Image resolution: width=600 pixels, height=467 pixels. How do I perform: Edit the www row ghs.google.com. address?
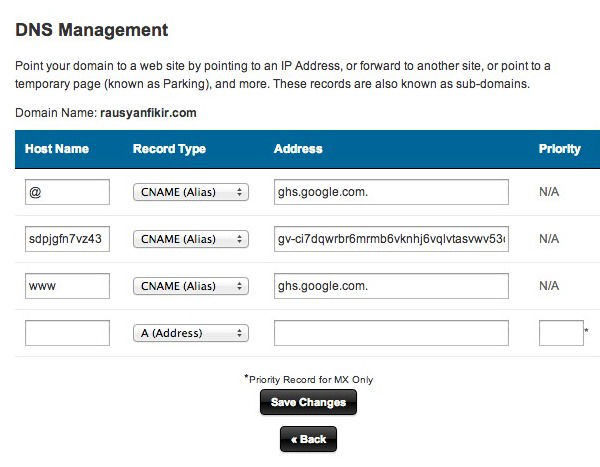click(x=391, y=286)
